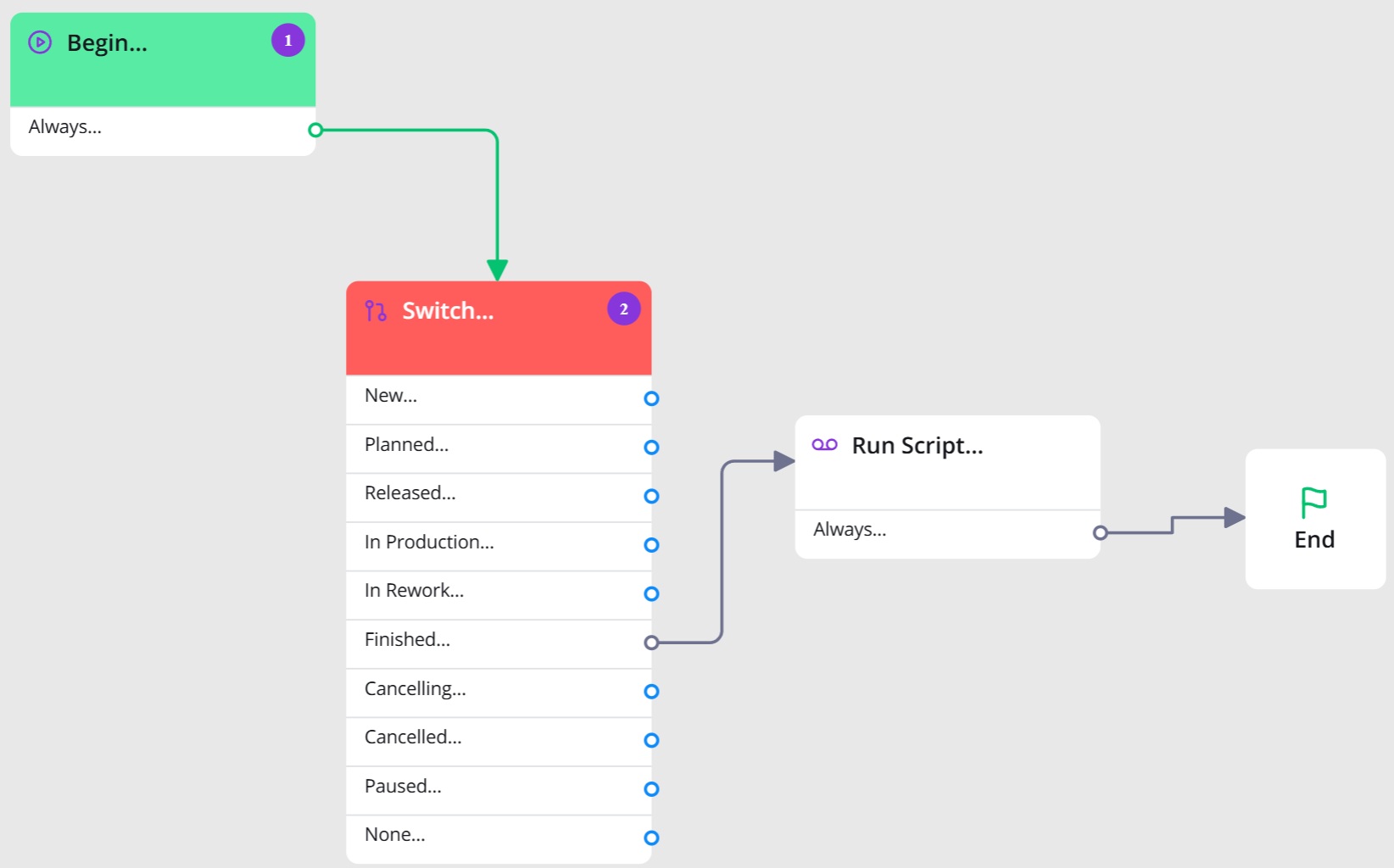
Task: Click the play icon on Begin node
Action: pos(40,42)
